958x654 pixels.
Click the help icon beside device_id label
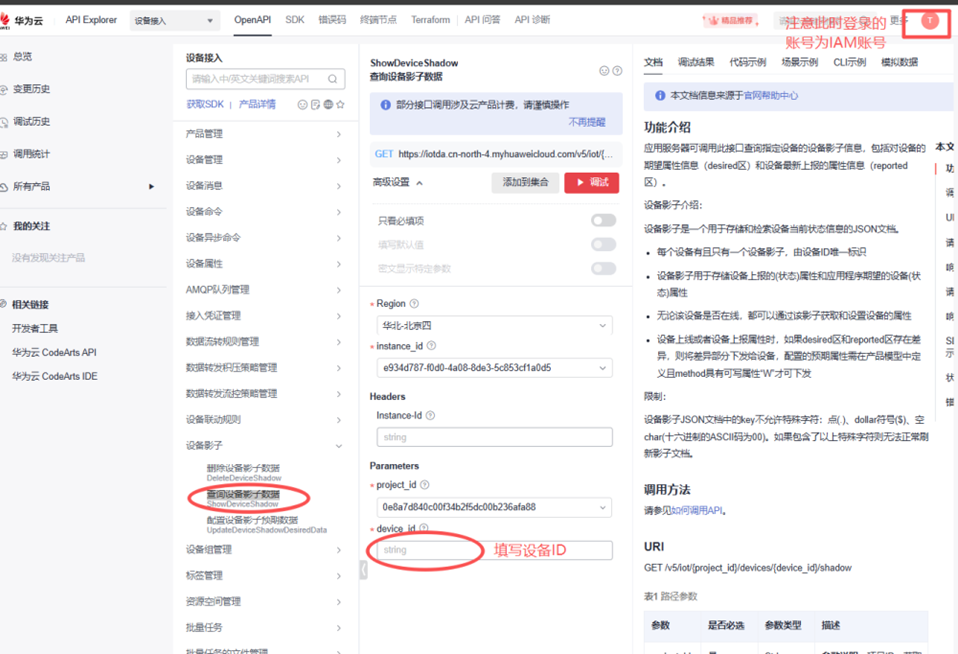click(424, 527)
